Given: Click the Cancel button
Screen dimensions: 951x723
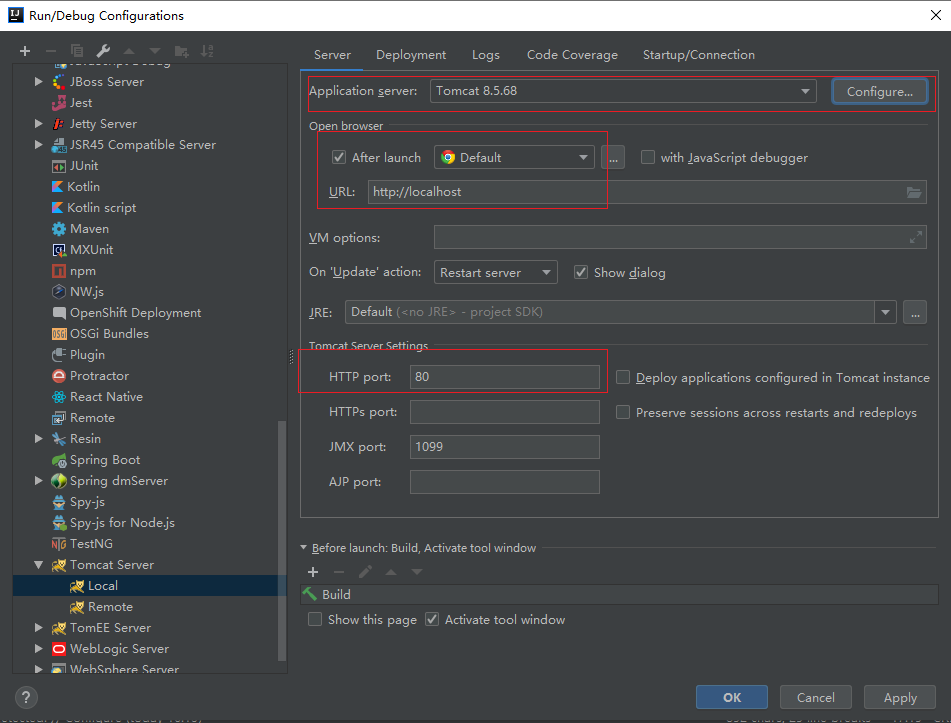Looking at the screenshot, I should (815, 698).
